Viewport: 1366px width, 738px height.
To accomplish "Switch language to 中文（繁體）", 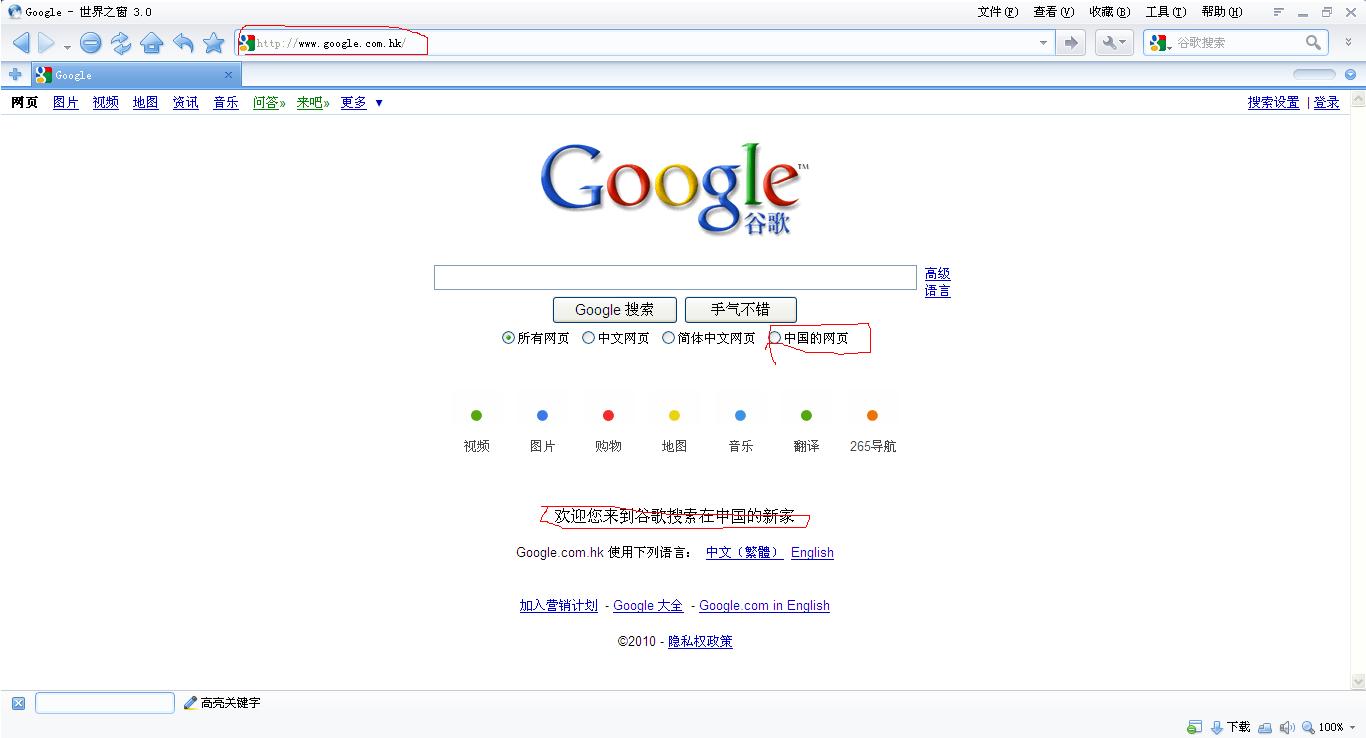I will [744, 553].
